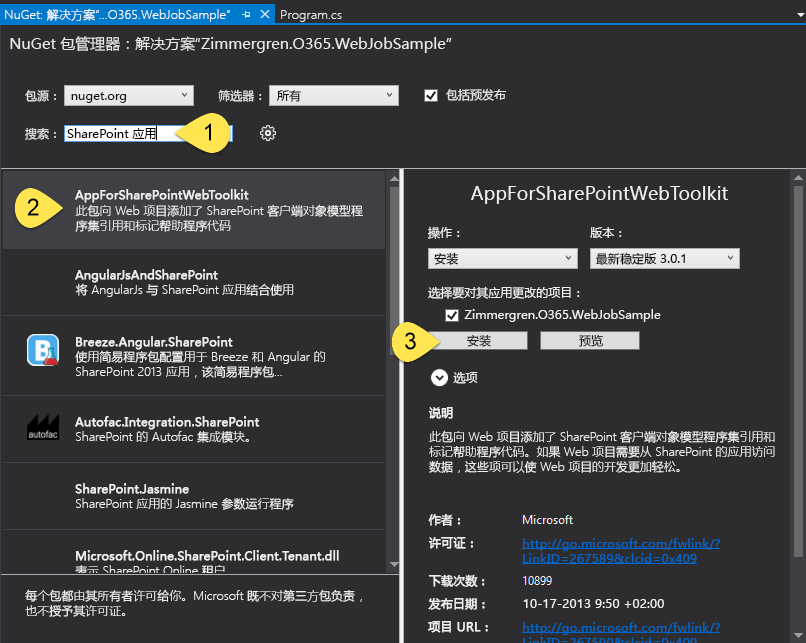Click the Breeze.Angular.SharePoint package icon
The image size is (806, 643).
pyautogui.click(x=41, y=348)
